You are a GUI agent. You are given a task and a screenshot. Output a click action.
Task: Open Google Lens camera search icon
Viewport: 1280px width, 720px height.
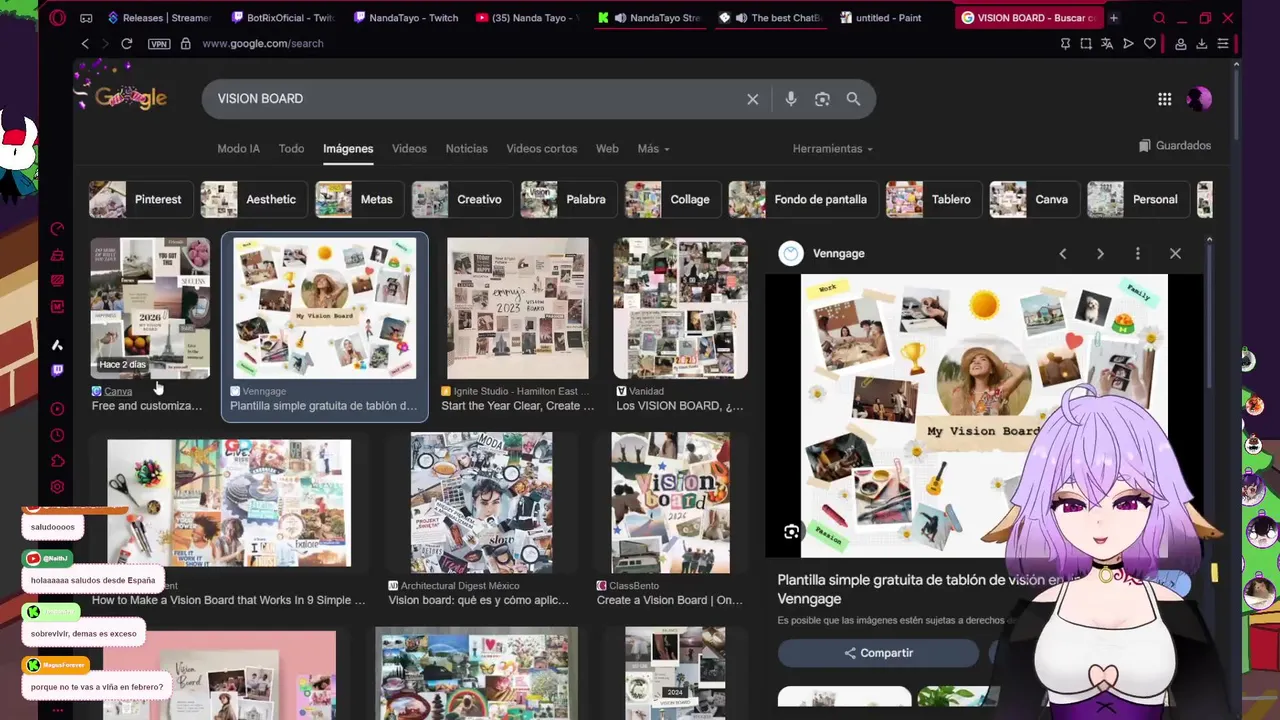[x=822, y=99]
